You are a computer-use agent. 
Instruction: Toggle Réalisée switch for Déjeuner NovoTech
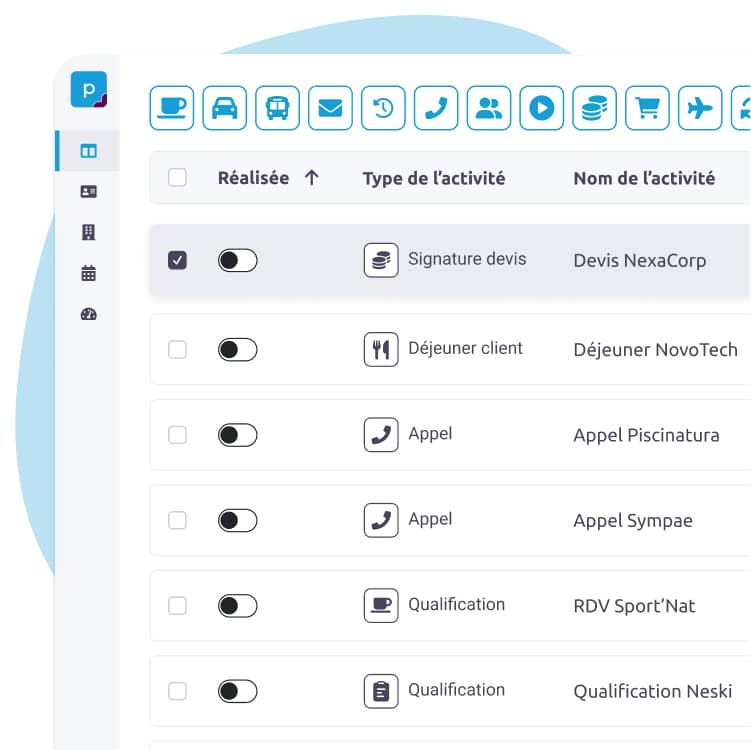[x=238, y=349]
